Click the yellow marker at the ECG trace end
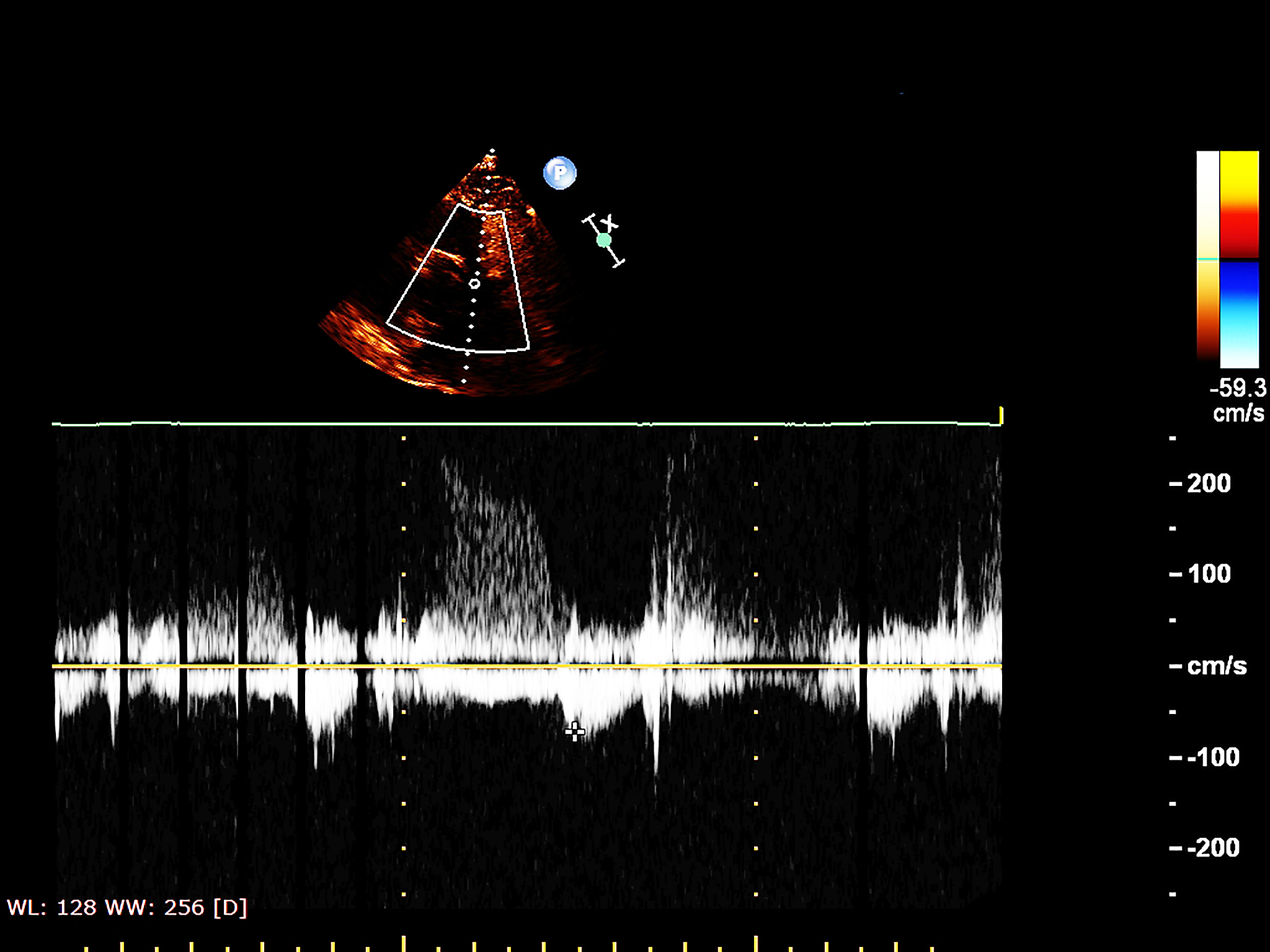Image resolution: width=1270 pixels, height=952 pixels. pos(1000,415)
